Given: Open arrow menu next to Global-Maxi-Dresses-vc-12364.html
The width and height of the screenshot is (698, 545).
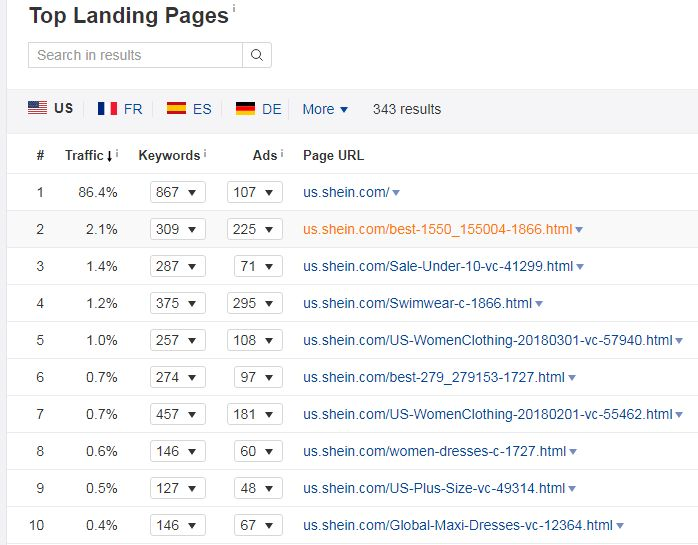Looking at the screenshot, I should point(620,525).
